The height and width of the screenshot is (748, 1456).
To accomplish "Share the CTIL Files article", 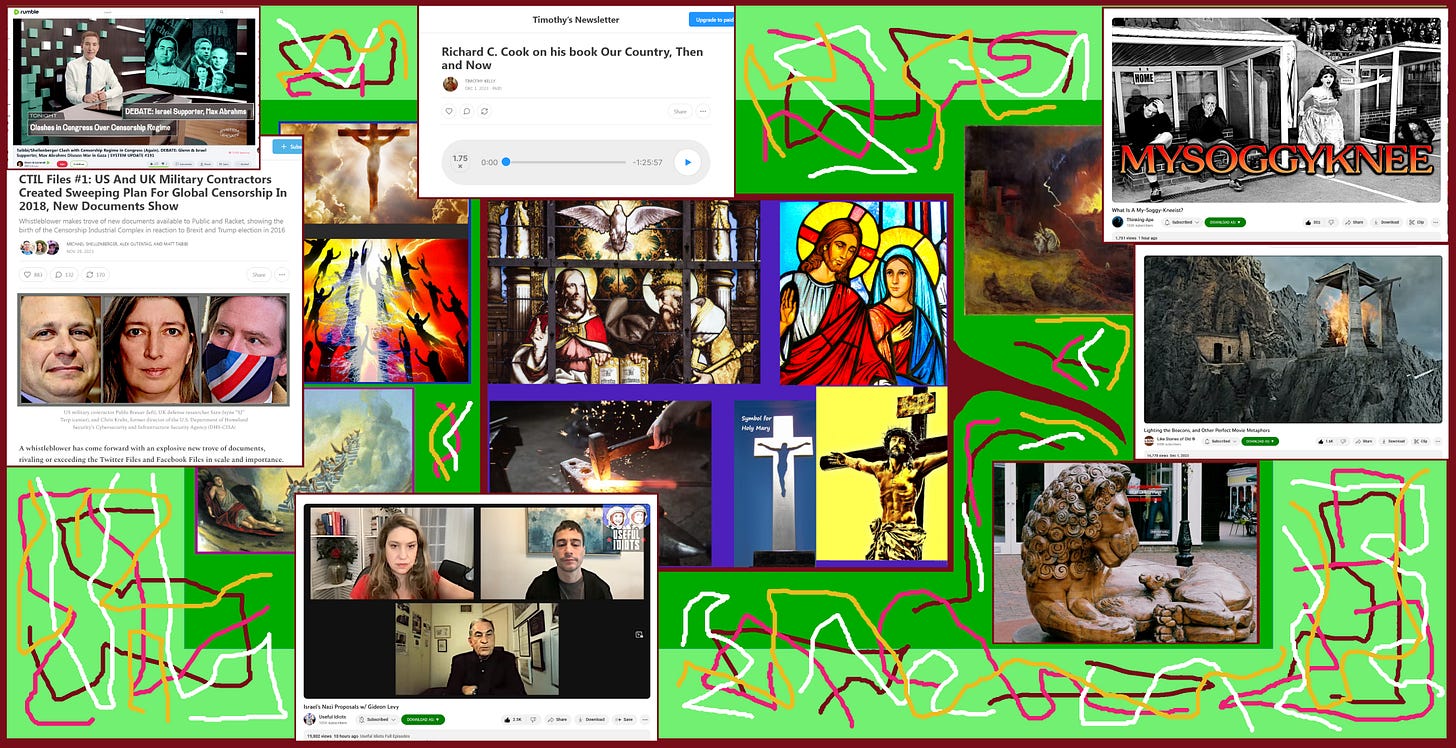I will [259, 274].
